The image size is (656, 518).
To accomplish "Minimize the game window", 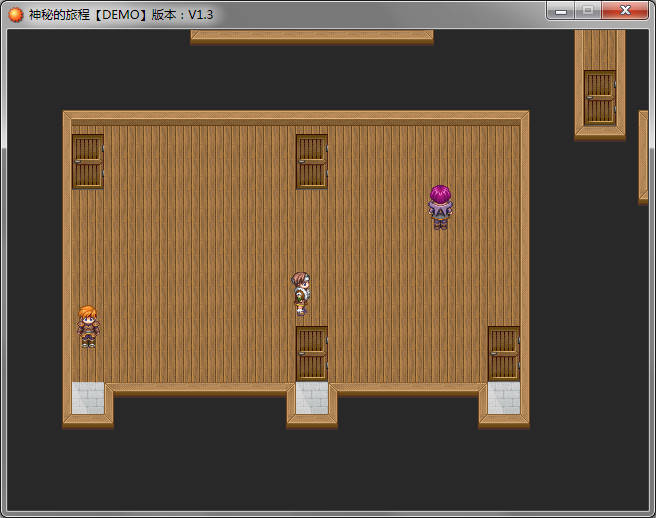I will point(561,11).
